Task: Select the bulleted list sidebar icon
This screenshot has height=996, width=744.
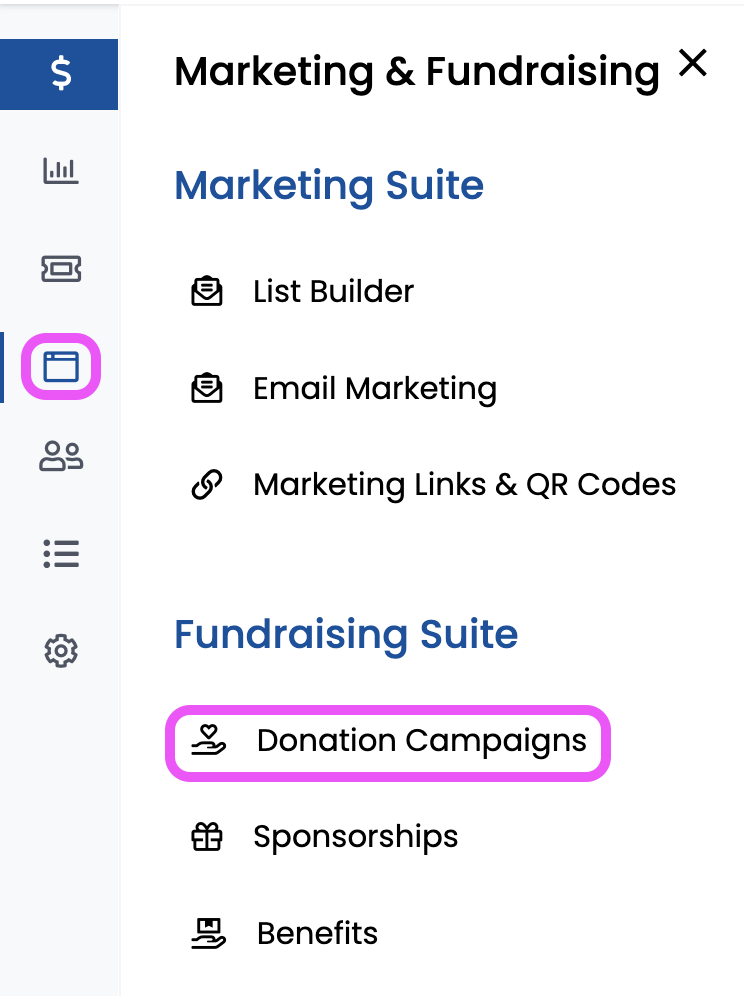Action: pyautogui.click(x=61, y=554)
